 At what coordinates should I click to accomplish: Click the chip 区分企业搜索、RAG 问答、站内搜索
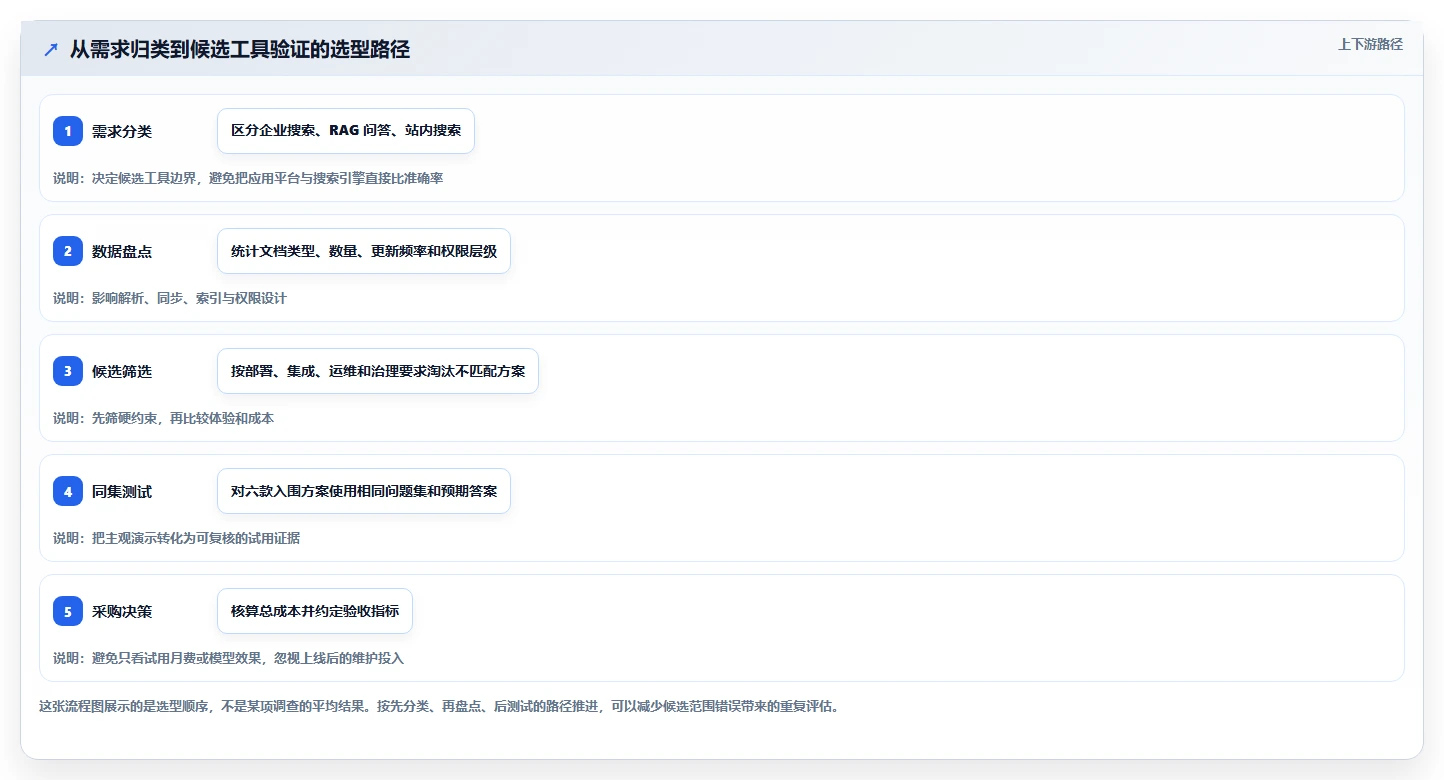click(346, 131)
